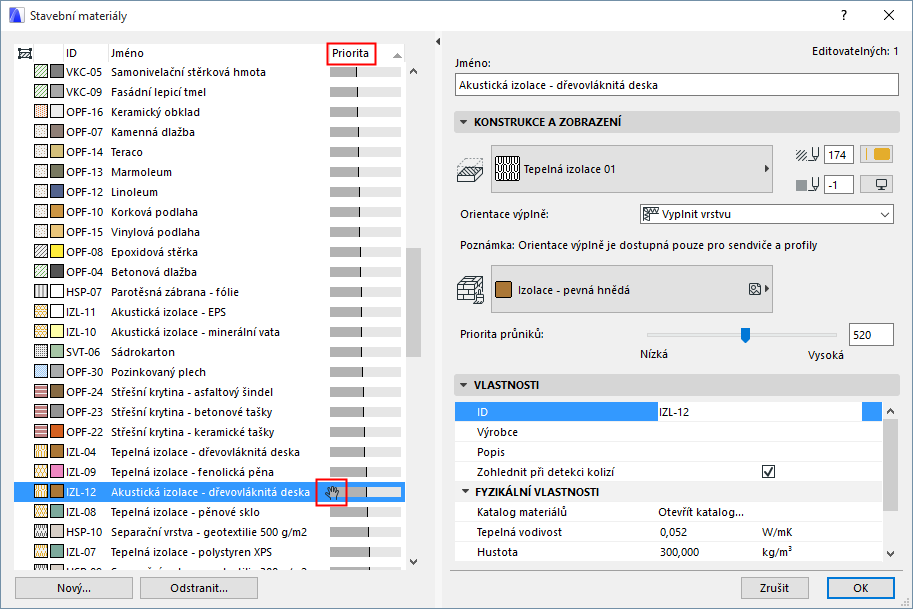Confirm the dialog with OK

click(x=861, y=588)
